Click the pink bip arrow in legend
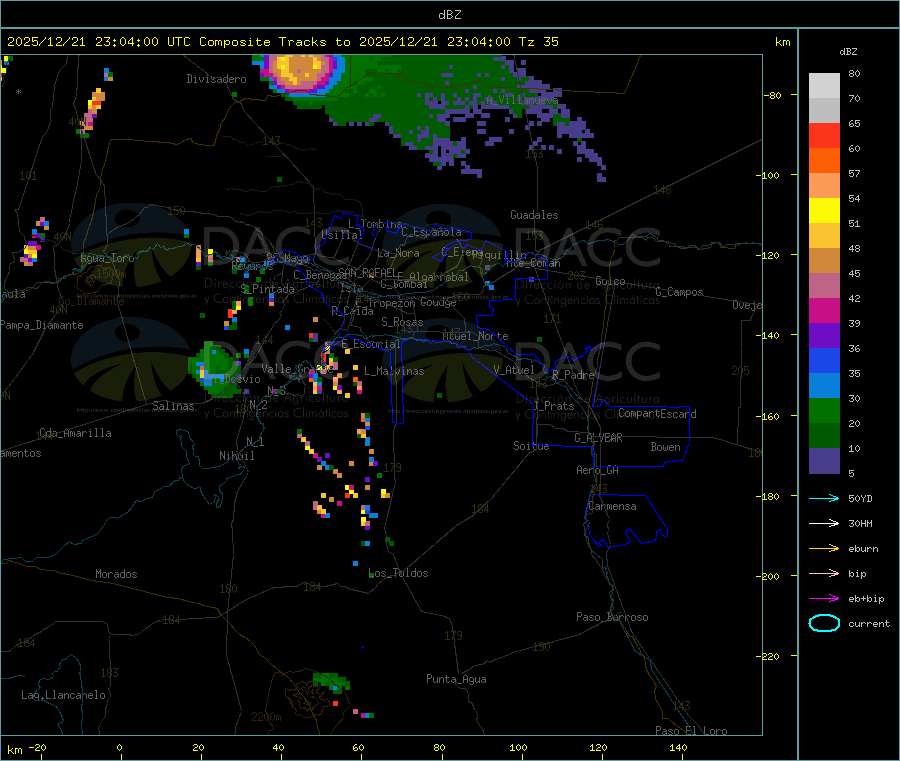 pos(824,573)
